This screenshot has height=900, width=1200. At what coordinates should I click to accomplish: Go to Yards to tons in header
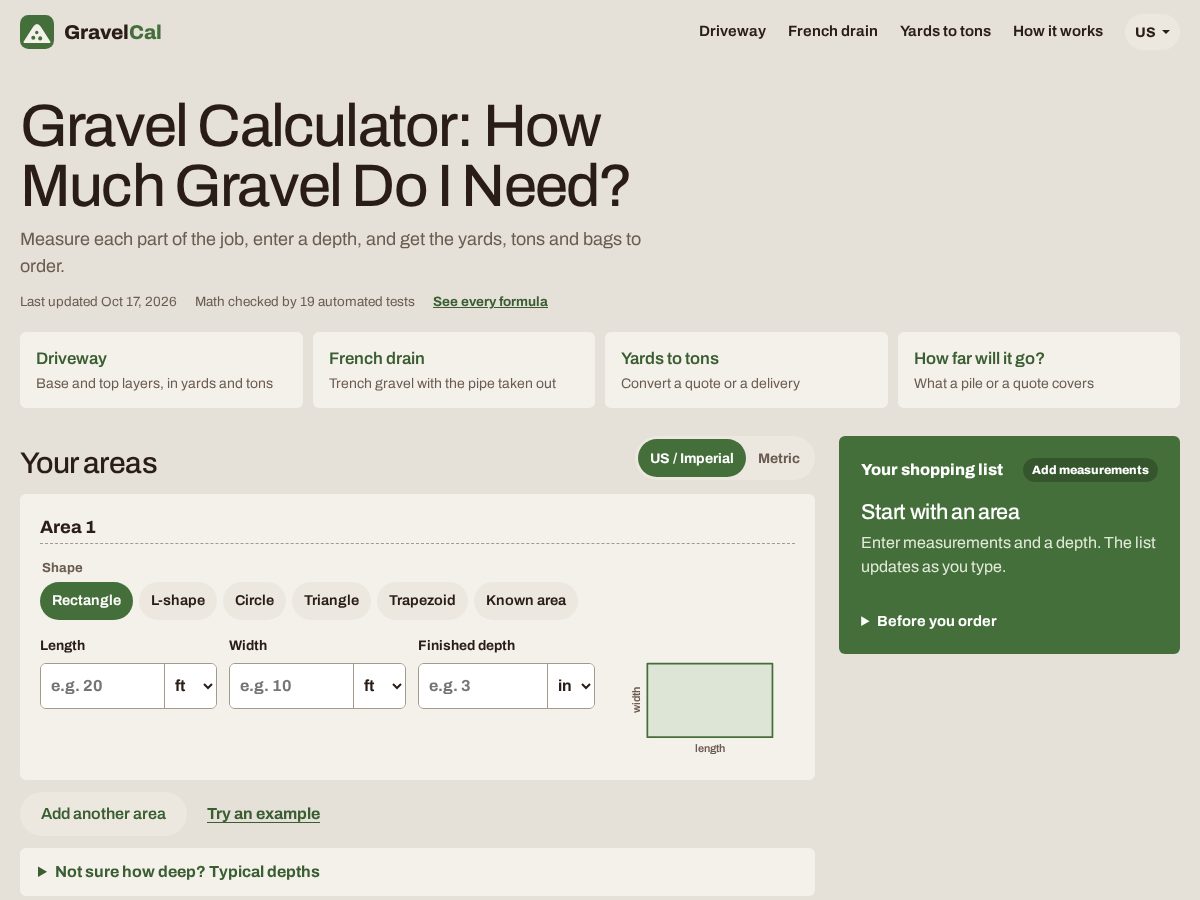tap(945, 31)
